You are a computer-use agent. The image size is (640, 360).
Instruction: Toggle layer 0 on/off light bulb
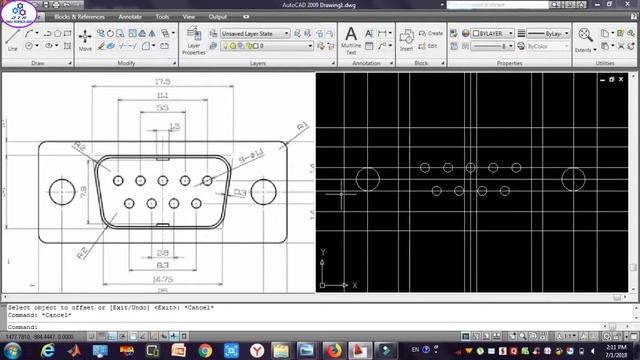pos(225,46)
